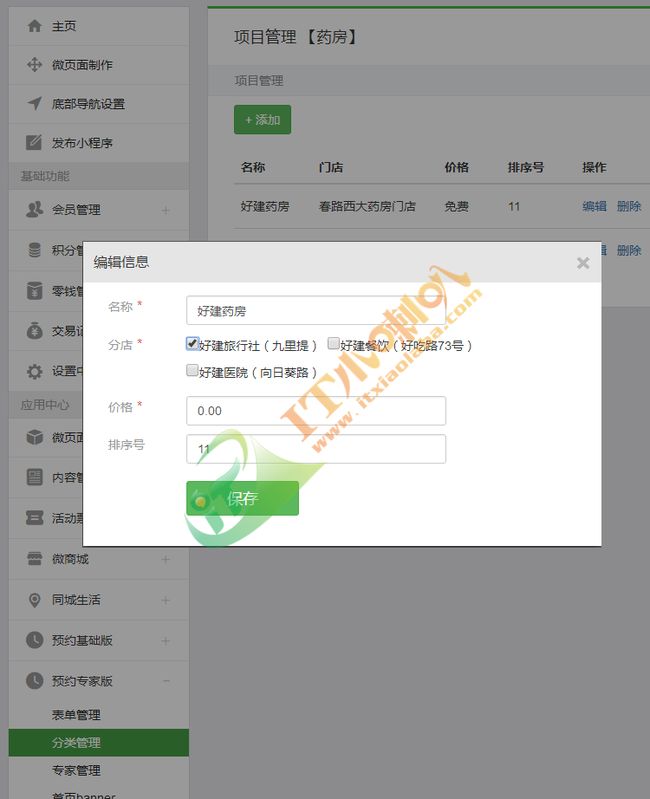Click the wallet icon for 零钱 menu
This screenshot has height=799, width=650.
tap(35, 291)
